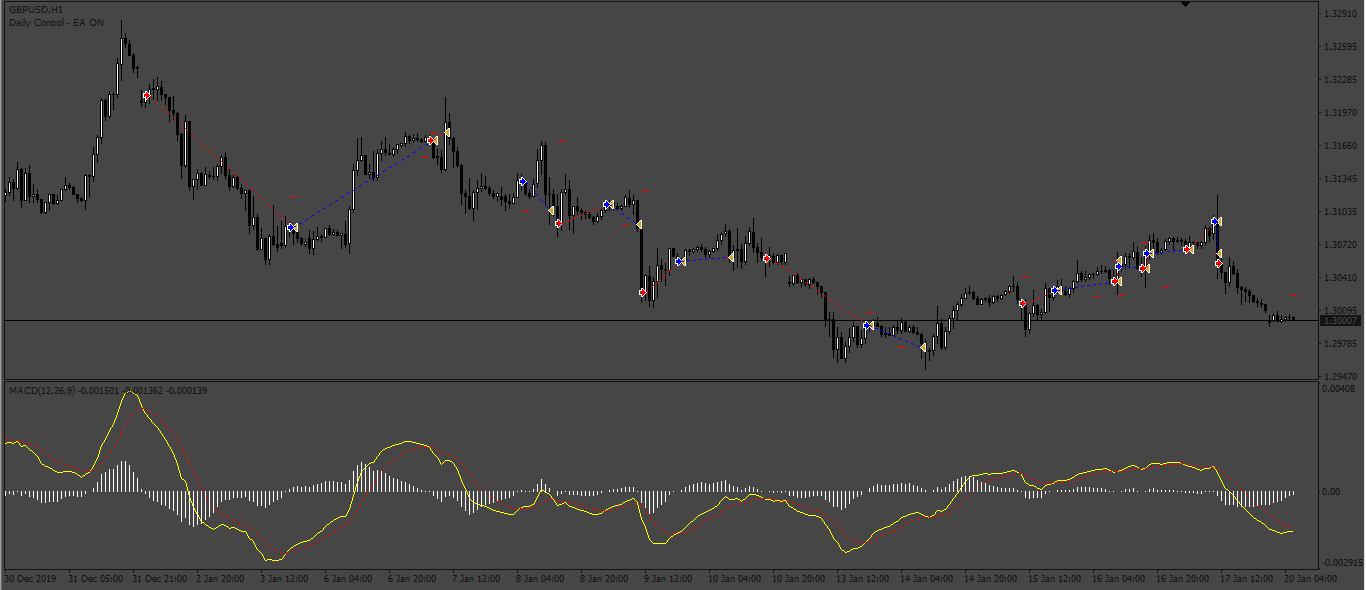Select the chart shift triangle marker at top
This screenshot has width=1366, height=590.
[1185, 4]
